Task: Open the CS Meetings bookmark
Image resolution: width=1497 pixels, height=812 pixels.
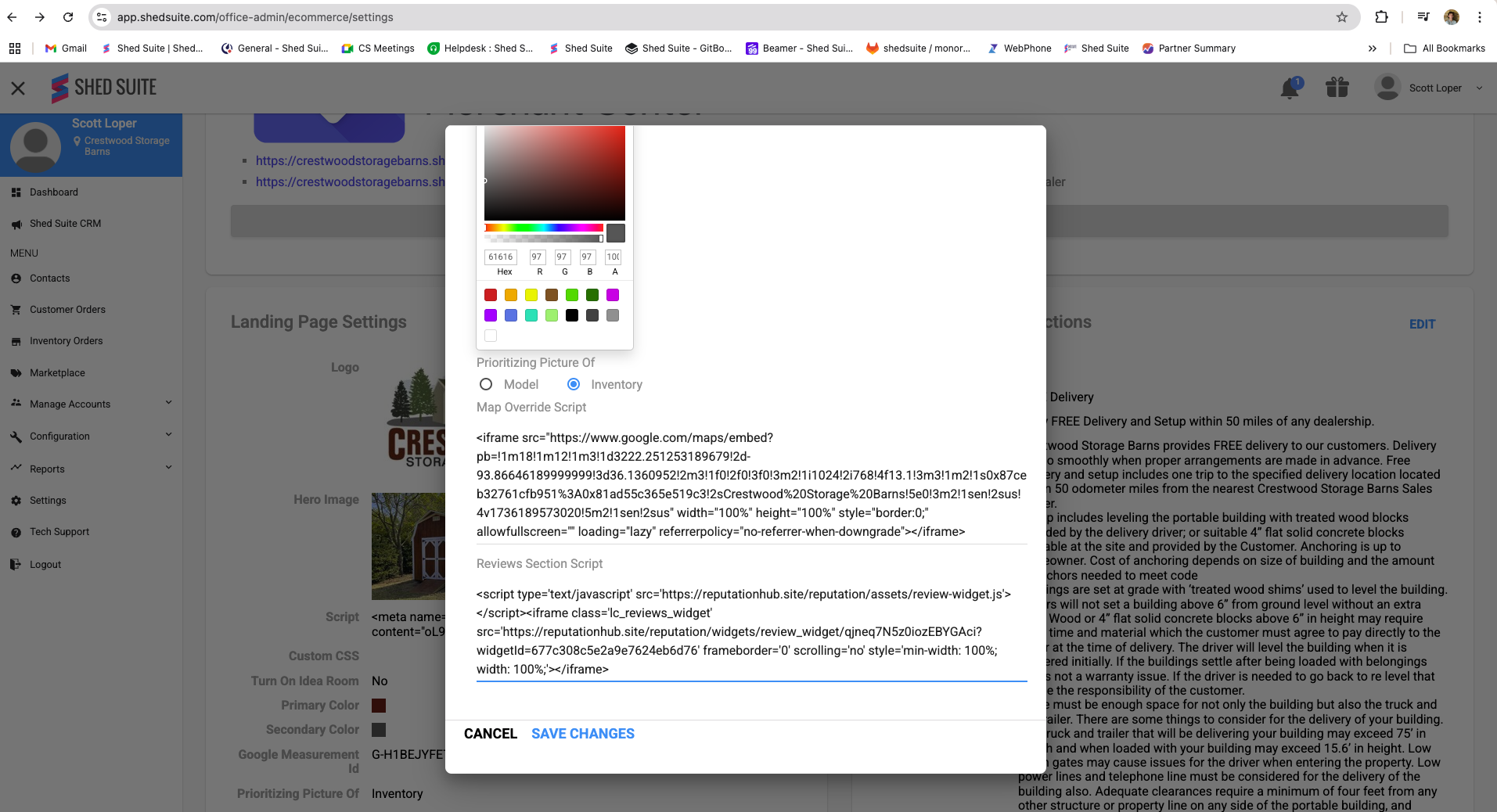Action: coord(378,49)
